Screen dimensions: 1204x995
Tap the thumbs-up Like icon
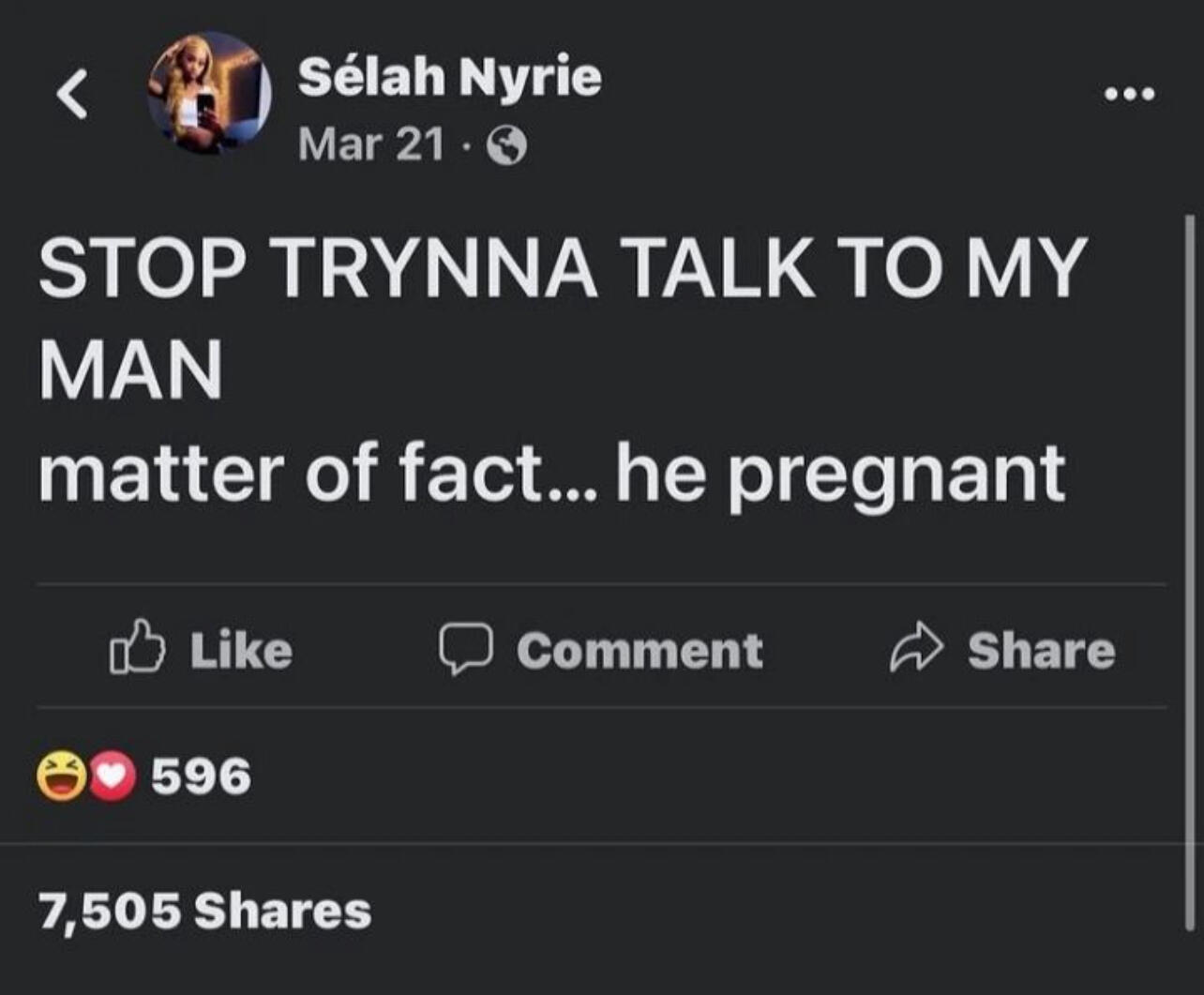(x=138, y=648)
